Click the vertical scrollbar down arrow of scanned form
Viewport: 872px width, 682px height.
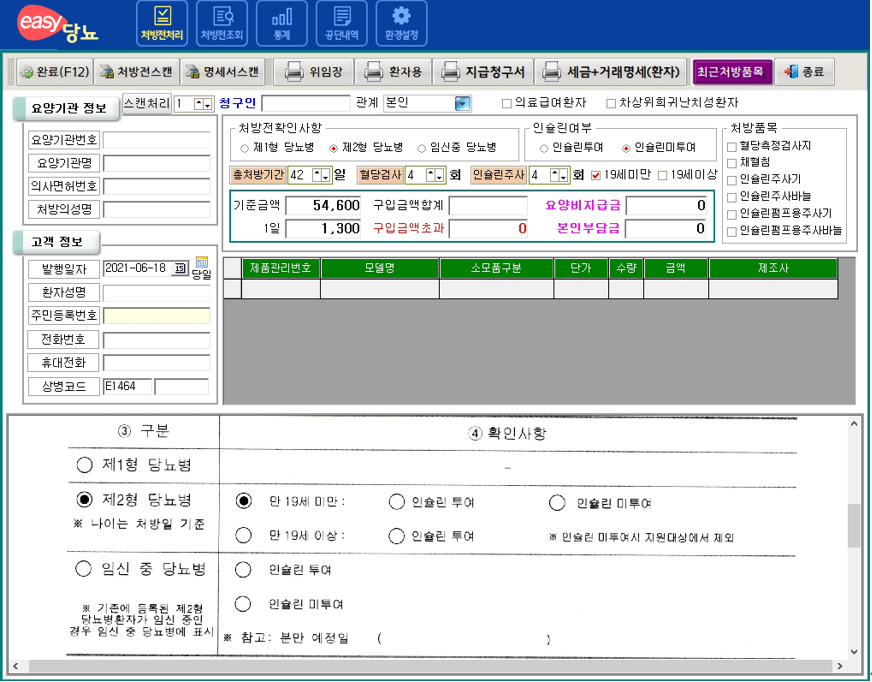tap(854, 651)
